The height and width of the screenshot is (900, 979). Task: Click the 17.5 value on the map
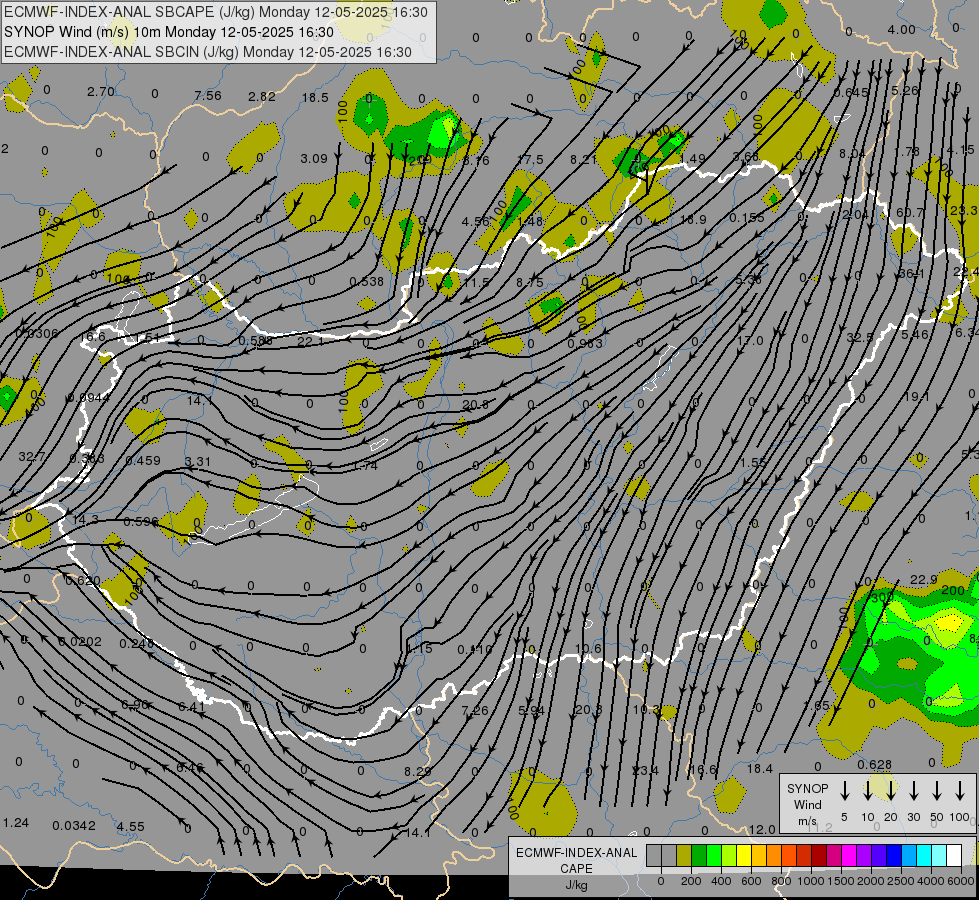(530, 160)
